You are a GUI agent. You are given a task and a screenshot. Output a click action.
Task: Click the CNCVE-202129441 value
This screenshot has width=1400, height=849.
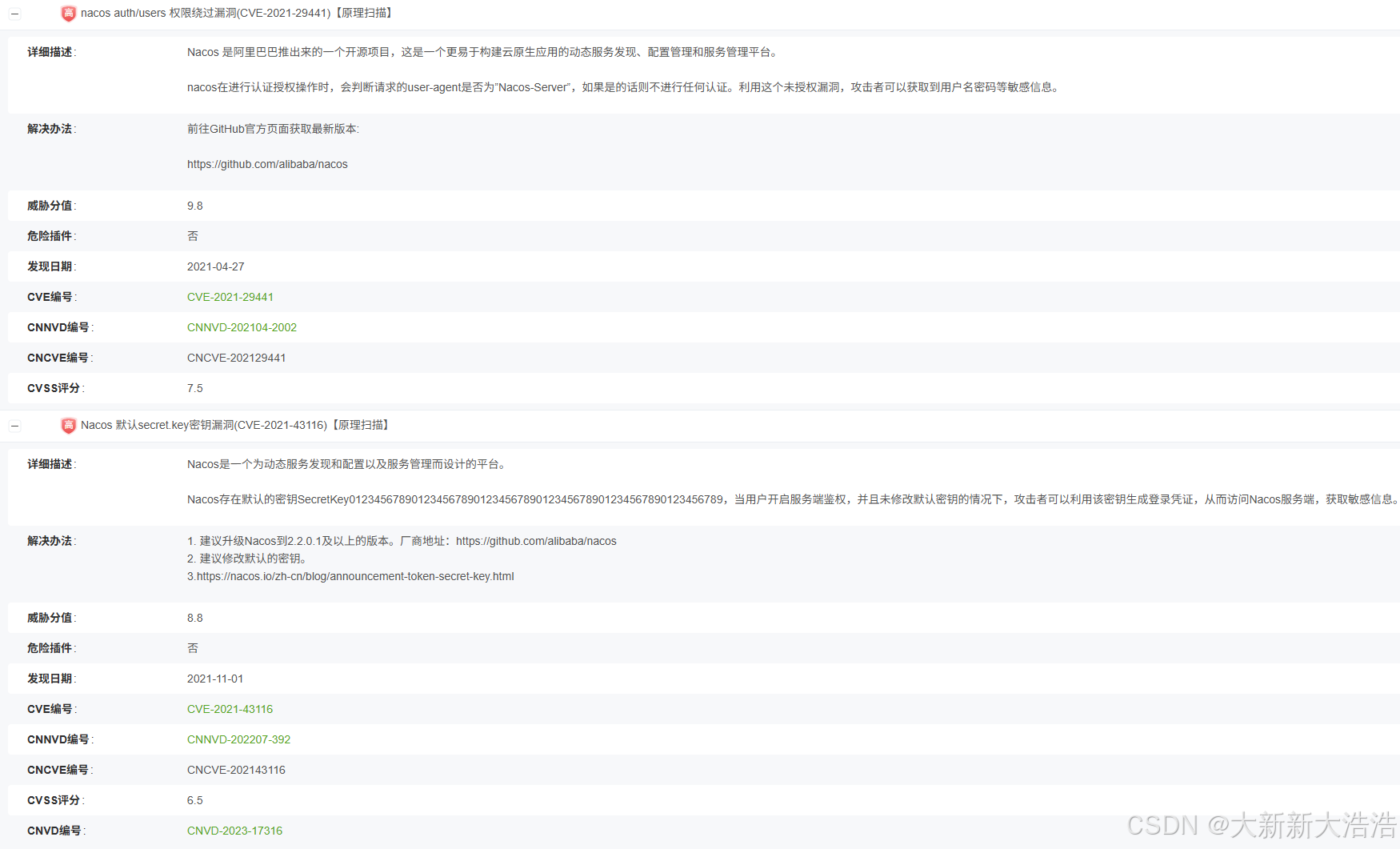pyautogui.click(x=236, y=358)
